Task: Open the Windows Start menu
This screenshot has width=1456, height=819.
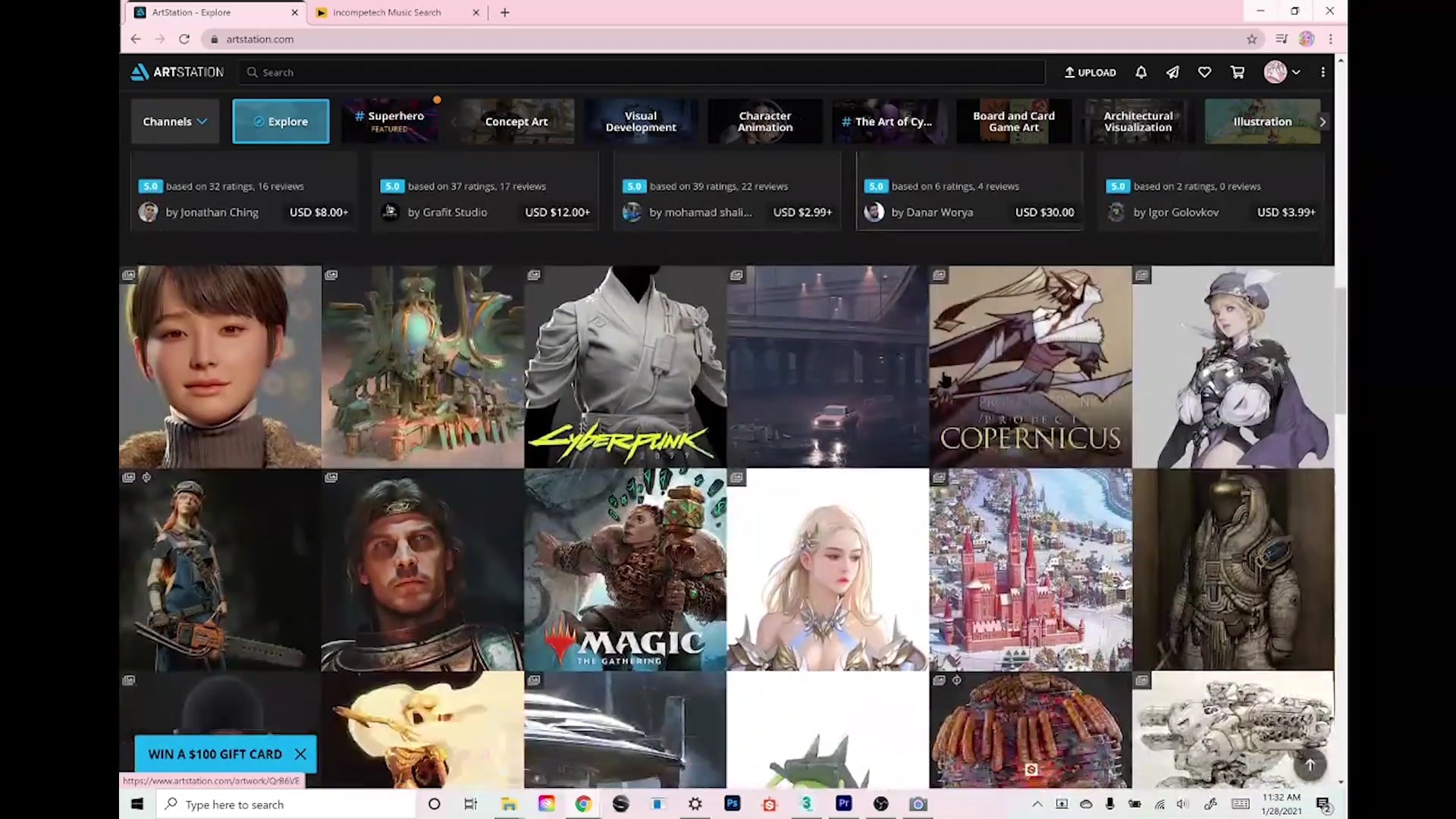Action: (137, 804)
